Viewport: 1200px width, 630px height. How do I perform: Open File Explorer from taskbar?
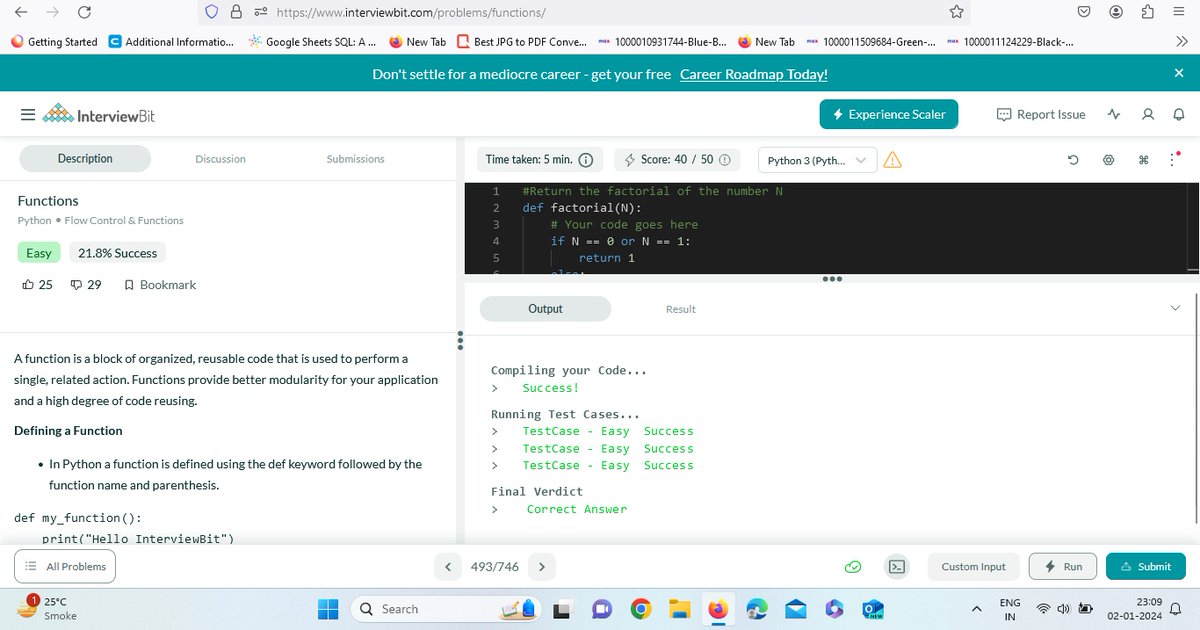[679, 609]
